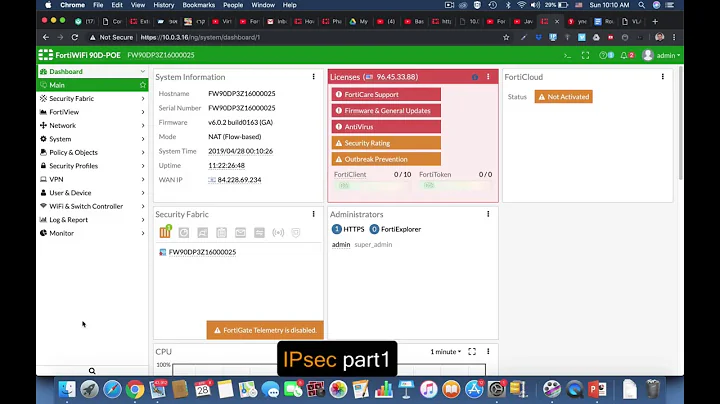Open Finder from the Dock
Screen dimensions: 720x404
[67, 389]
